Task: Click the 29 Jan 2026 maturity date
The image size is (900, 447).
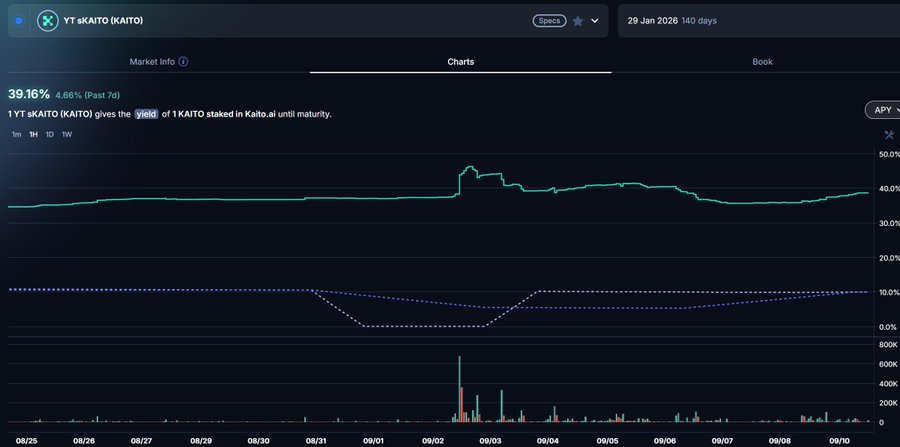Action: (x=653, y=21)
